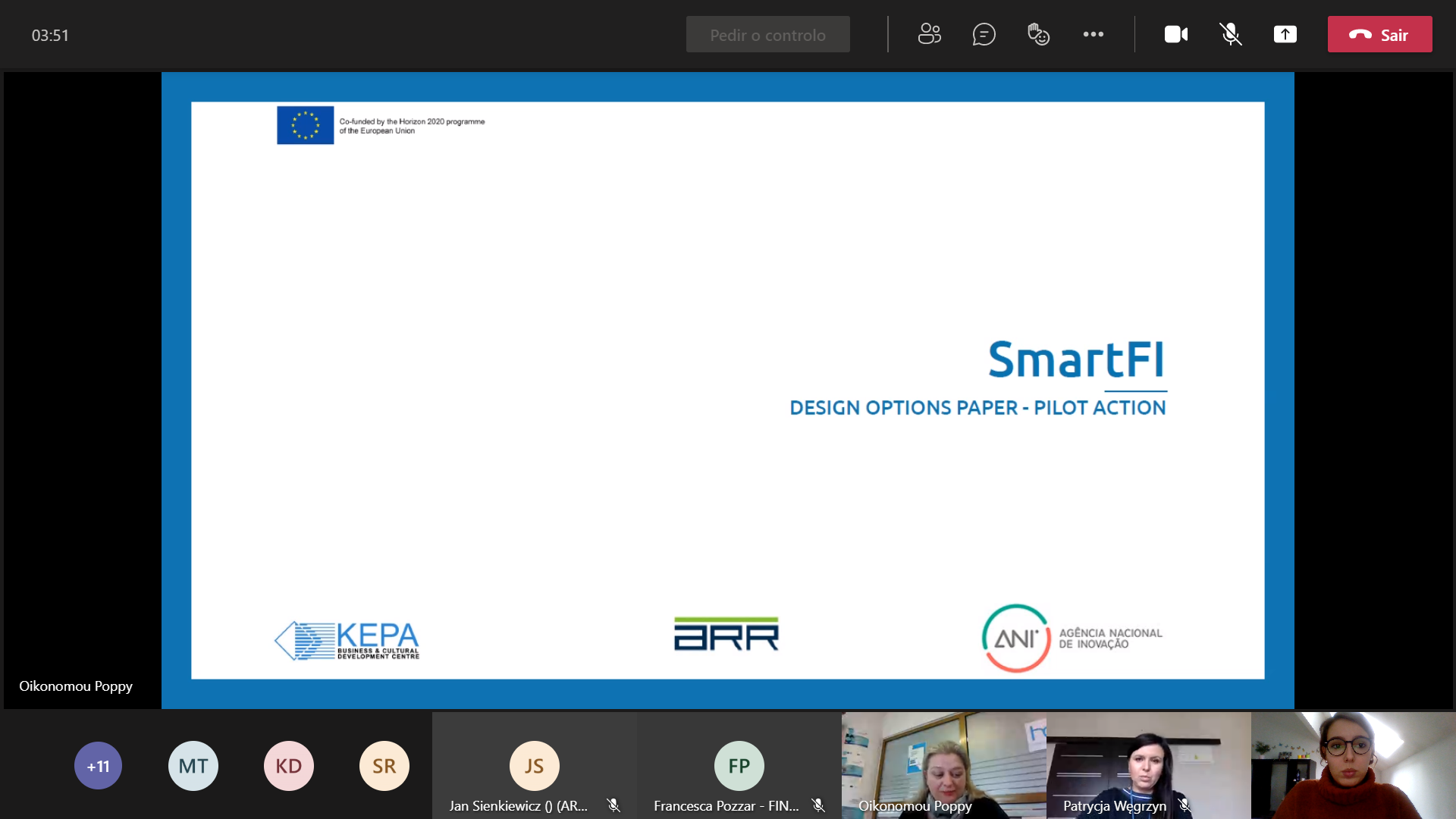Click the Pedir o controlo button
Viewport: 1456px width, 819px height.
pos(767,34)
